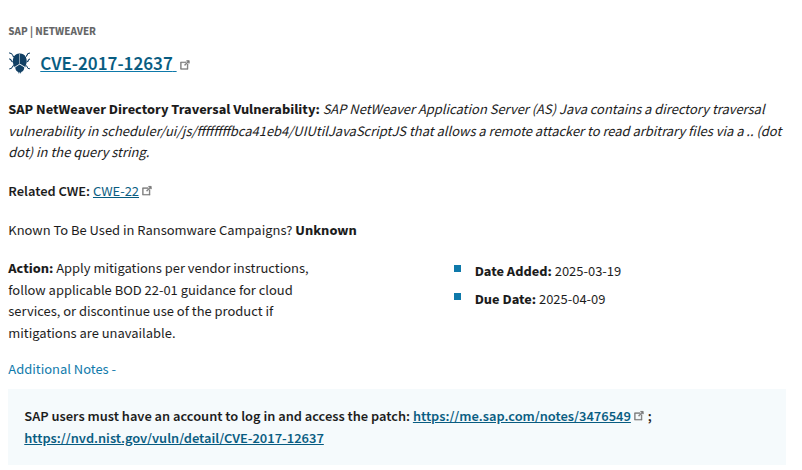802x470 pixels.
Task: Click the external-link icon after CWE-22
Action: [147, 191]
